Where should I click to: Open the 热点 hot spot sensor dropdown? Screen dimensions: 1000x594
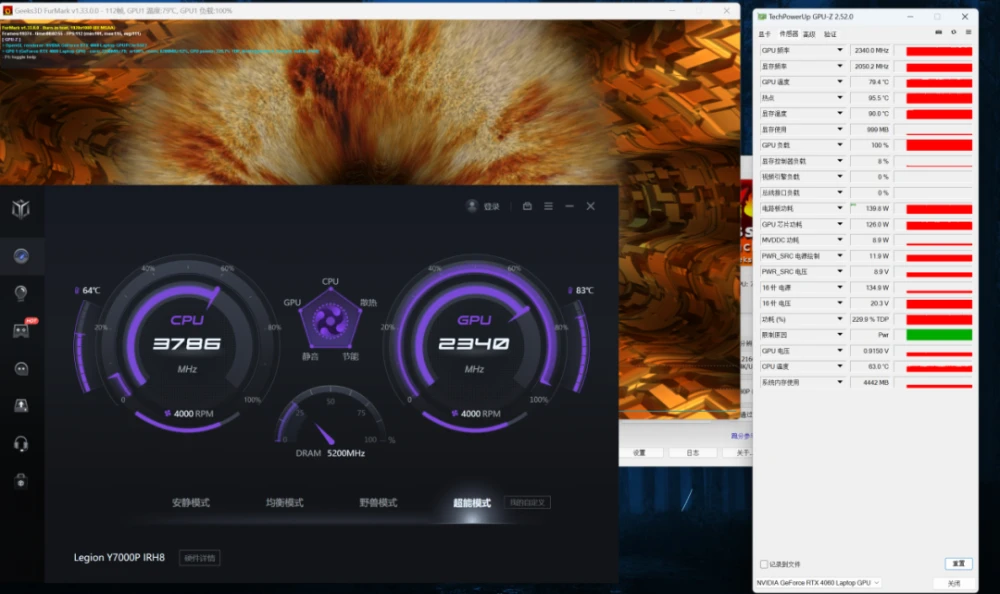[x=839, y=98]
